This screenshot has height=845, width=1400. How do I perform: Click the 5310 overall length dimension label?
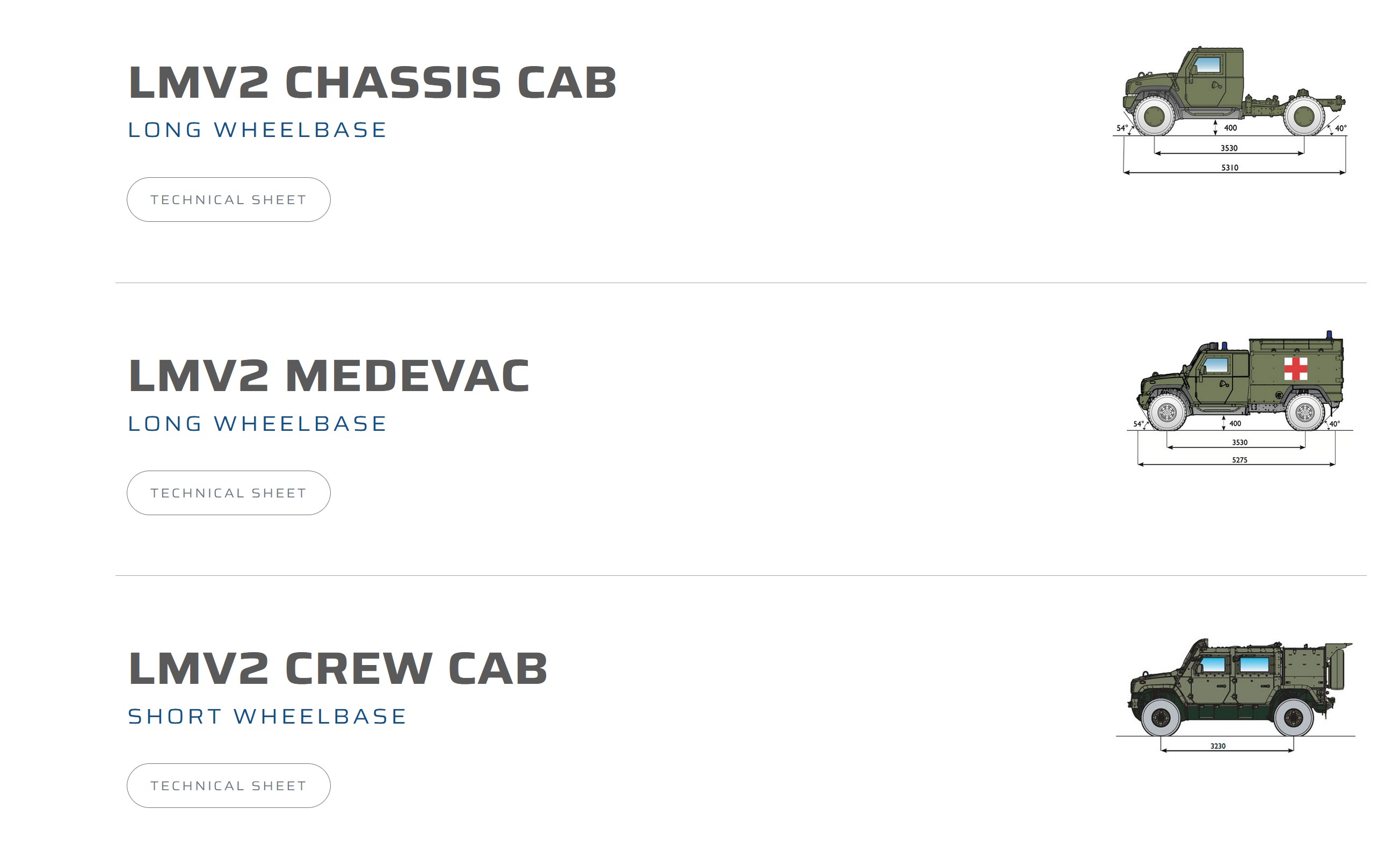pyautogui.click(x=1230, y=168)
